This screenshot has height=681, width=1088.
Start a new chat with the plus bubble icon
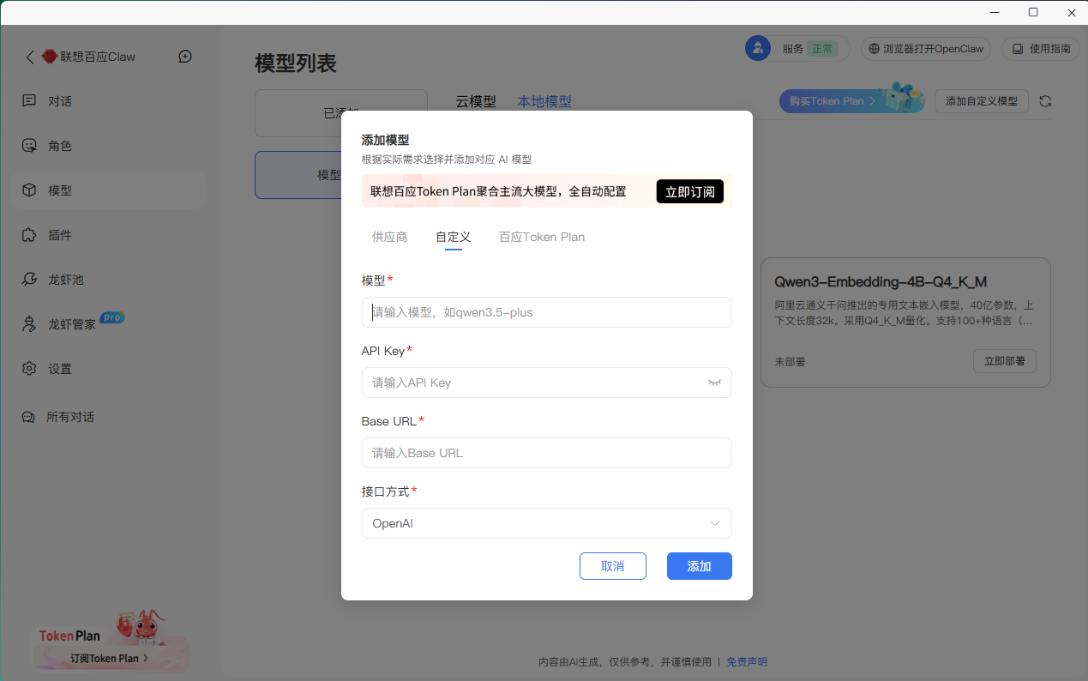click(185, 56)
